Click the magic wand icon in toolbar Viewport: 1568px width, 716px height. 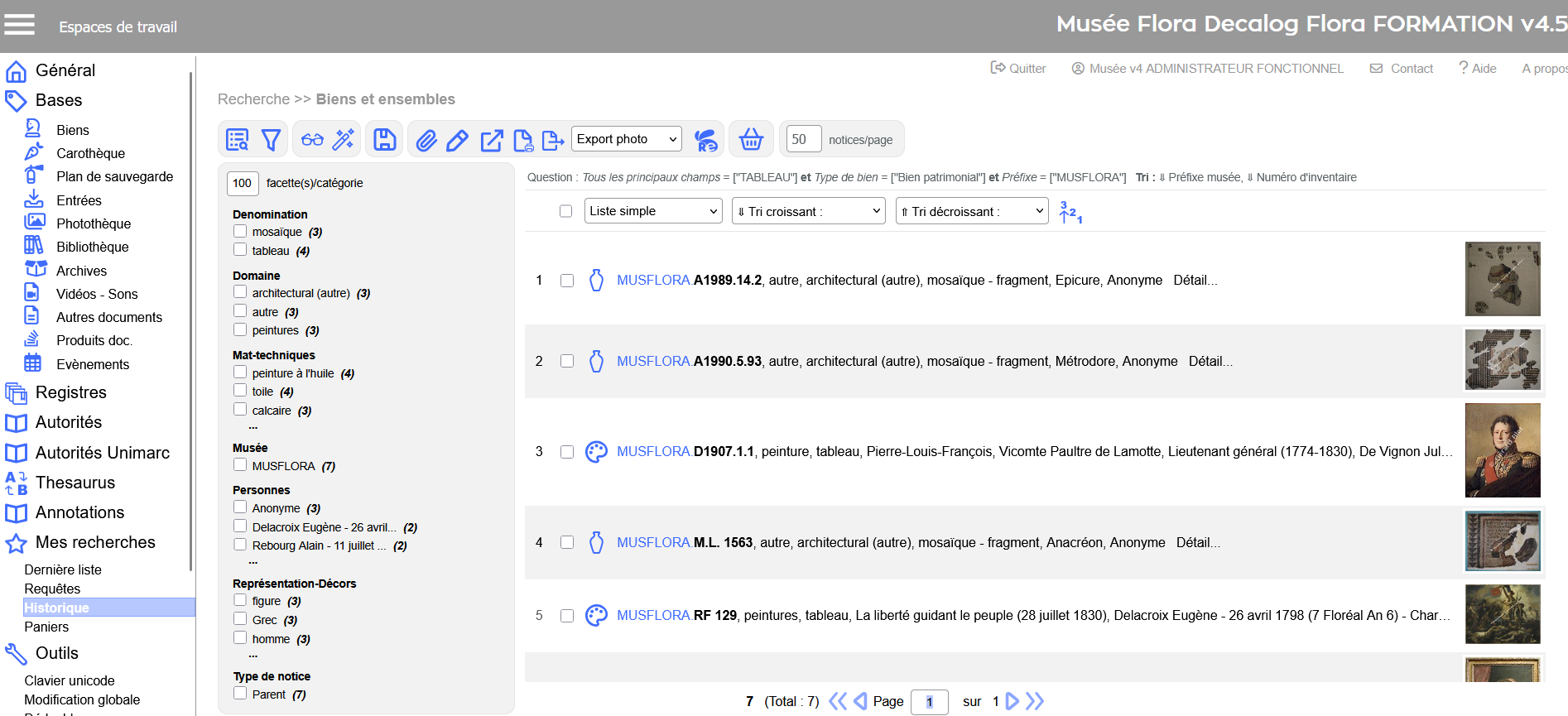[344, 140]
